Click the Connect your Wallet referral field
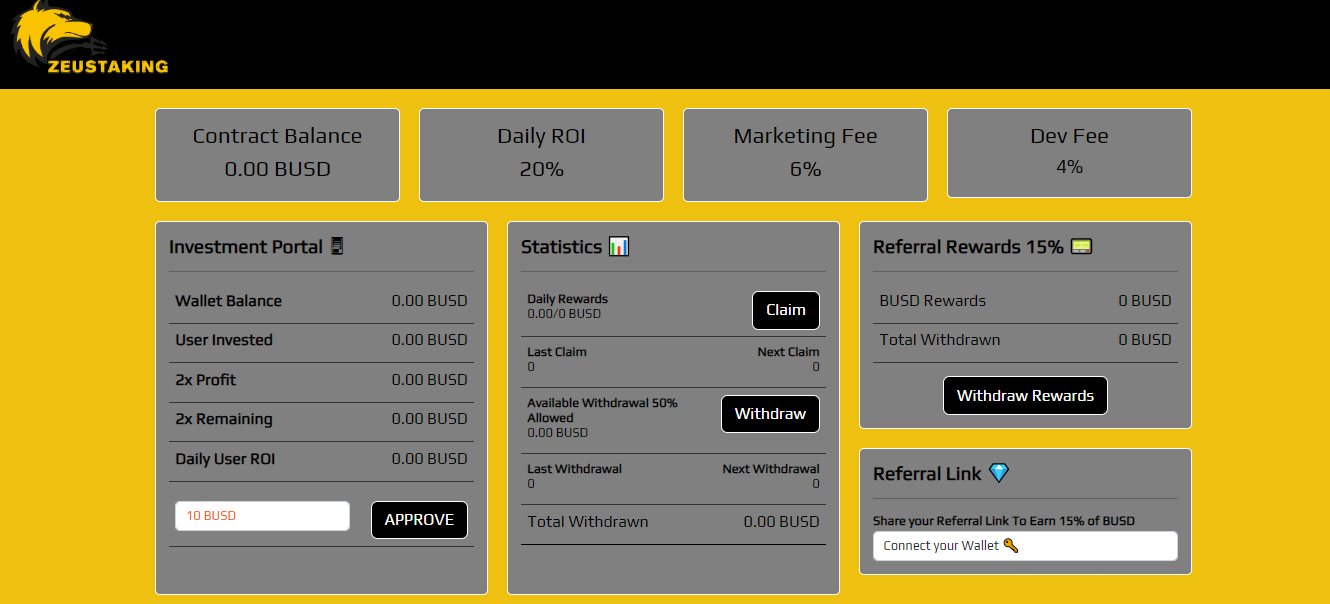The height and width of the screenshot is (604, 1330). coord(1025,546)
